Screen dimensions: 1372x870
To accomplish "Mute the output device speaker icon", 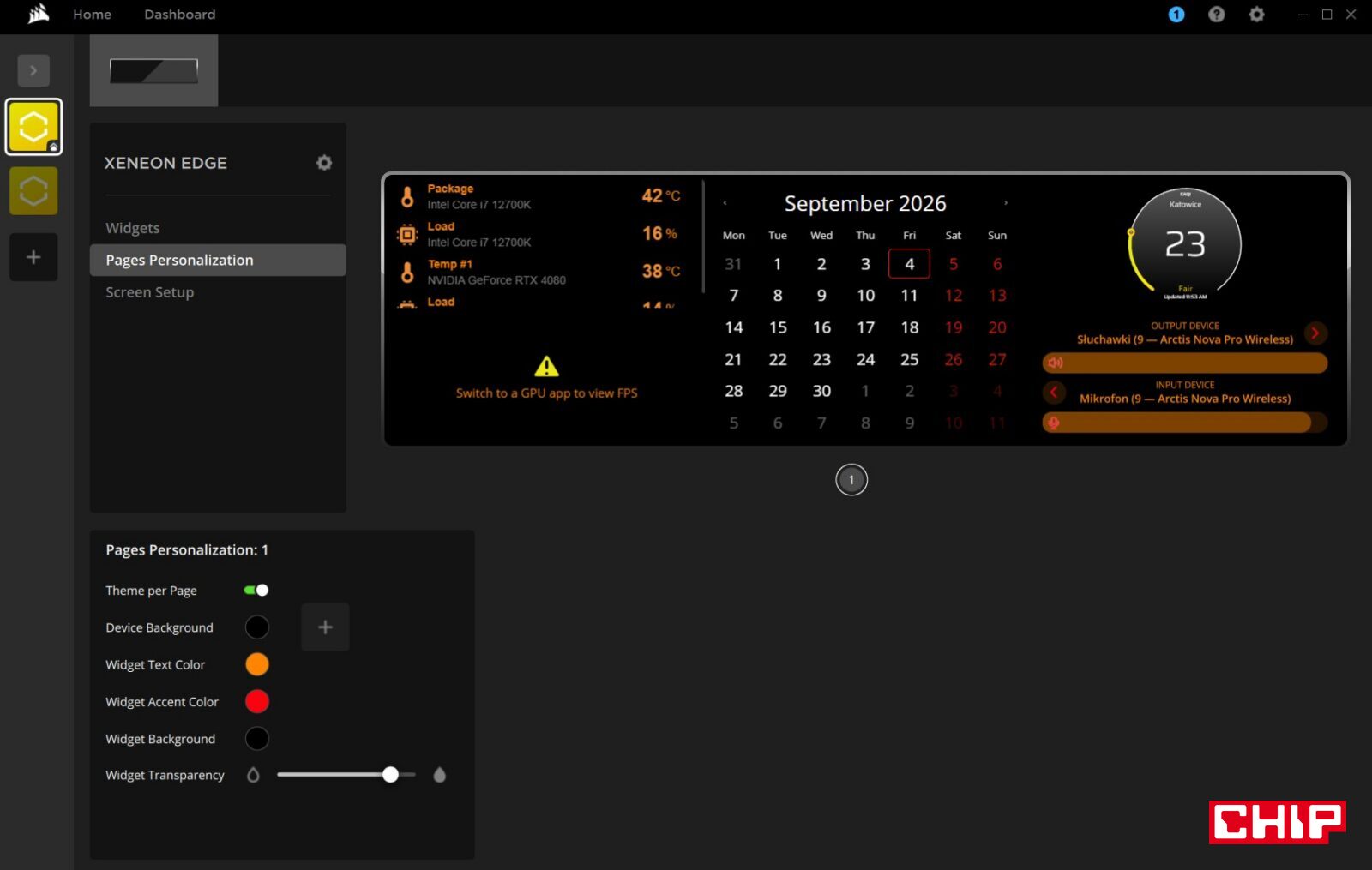I will [1056, 363].
